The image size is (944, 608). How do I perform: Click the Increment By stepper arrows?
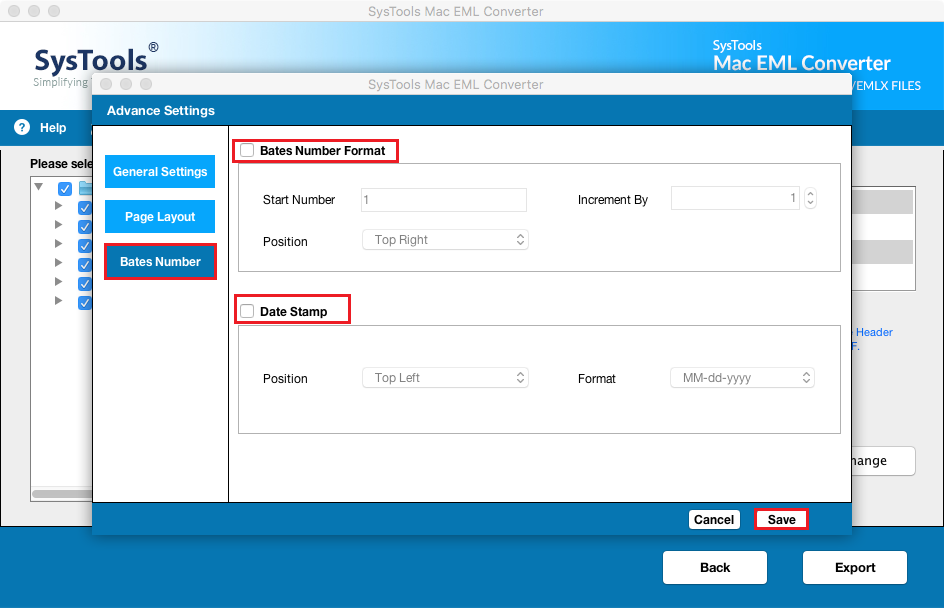[x=810, y=198]
